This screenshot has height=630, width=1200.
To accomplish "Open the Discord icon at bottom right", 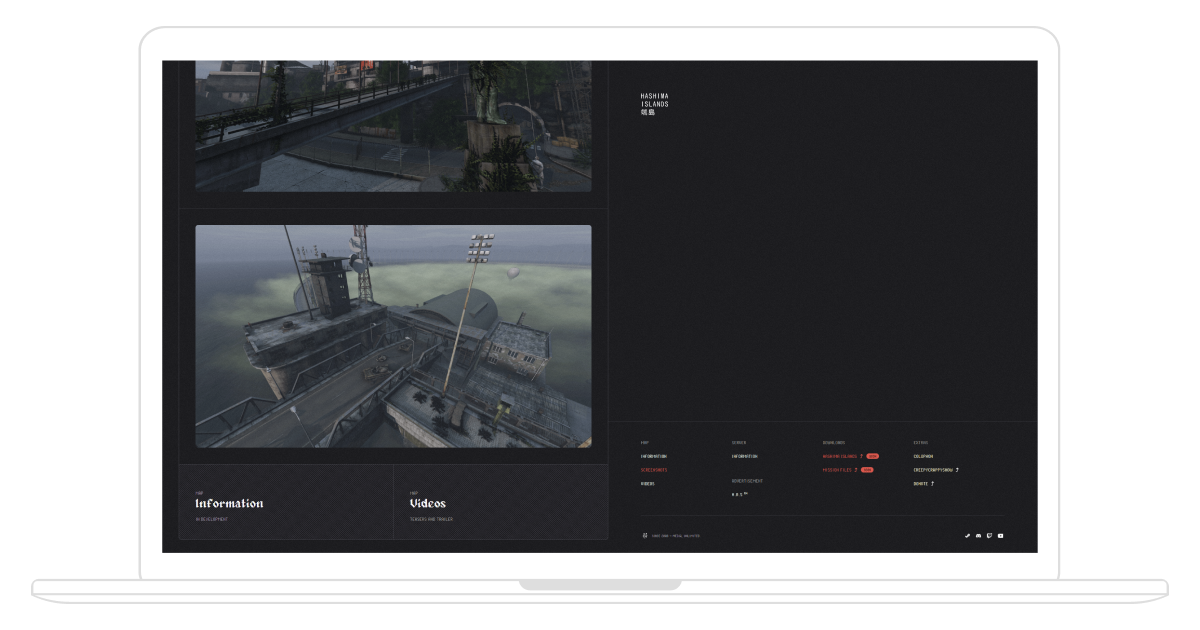I will [978, 536].
